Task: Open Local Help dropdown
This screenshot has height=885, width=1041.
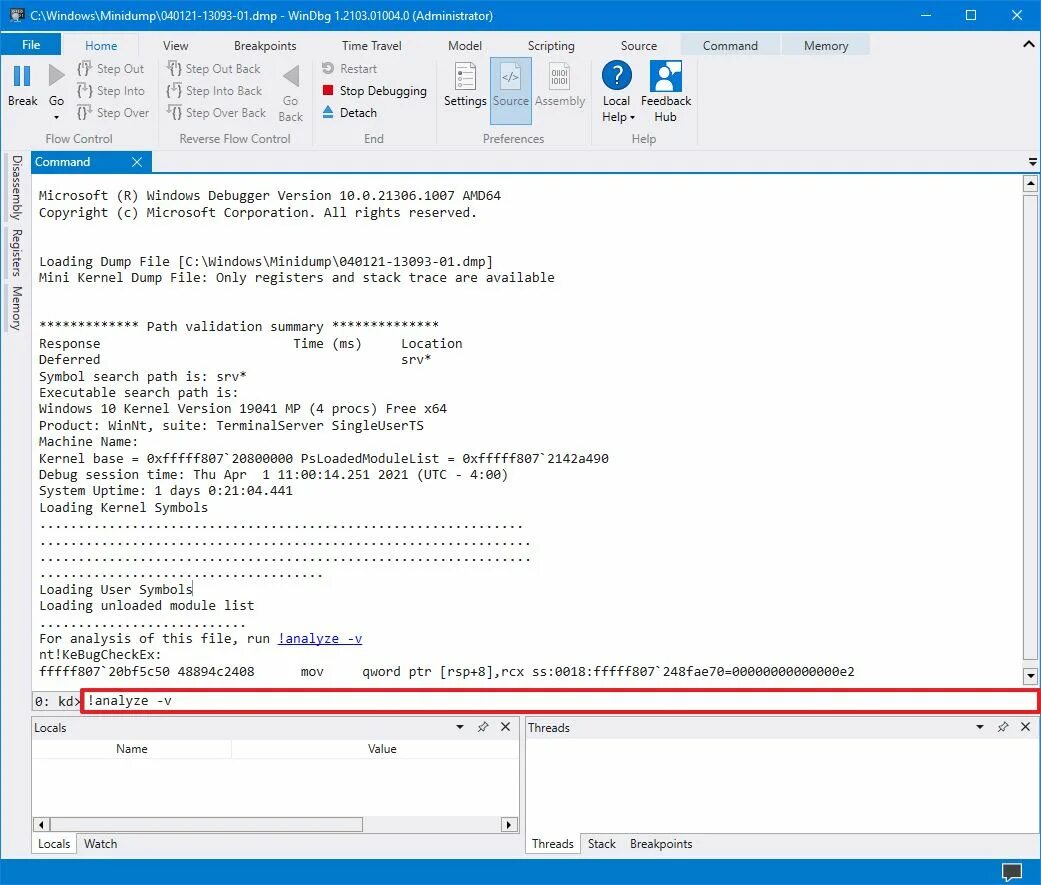Action: click(617, 91)
